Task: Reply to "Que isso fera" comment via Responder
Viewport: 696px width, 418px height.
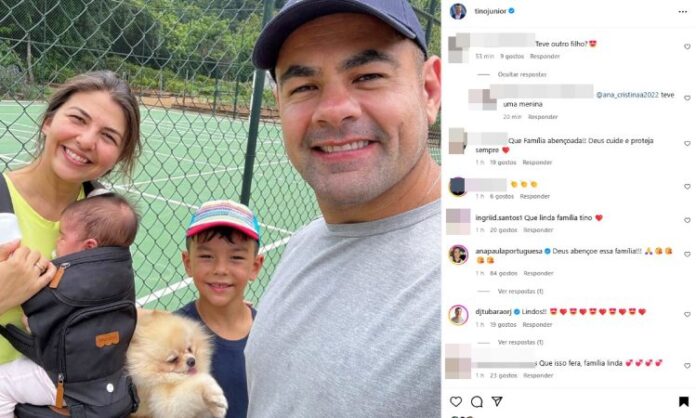Action: 538,376
